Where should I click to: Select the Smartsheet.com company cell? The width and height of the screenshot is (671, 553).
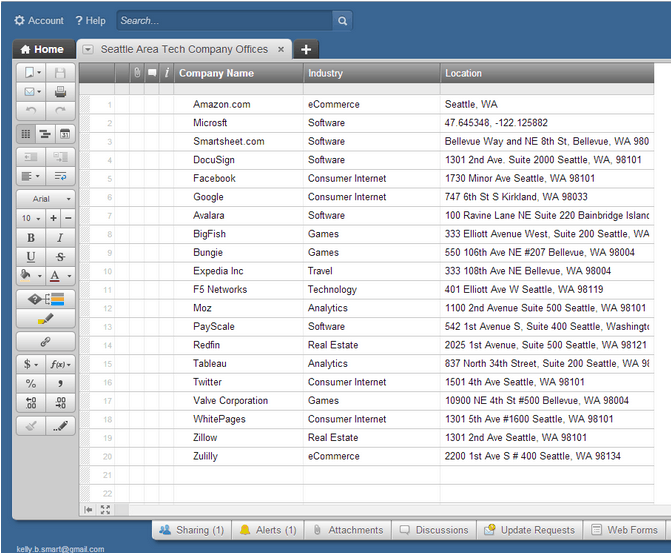(239, 141)
